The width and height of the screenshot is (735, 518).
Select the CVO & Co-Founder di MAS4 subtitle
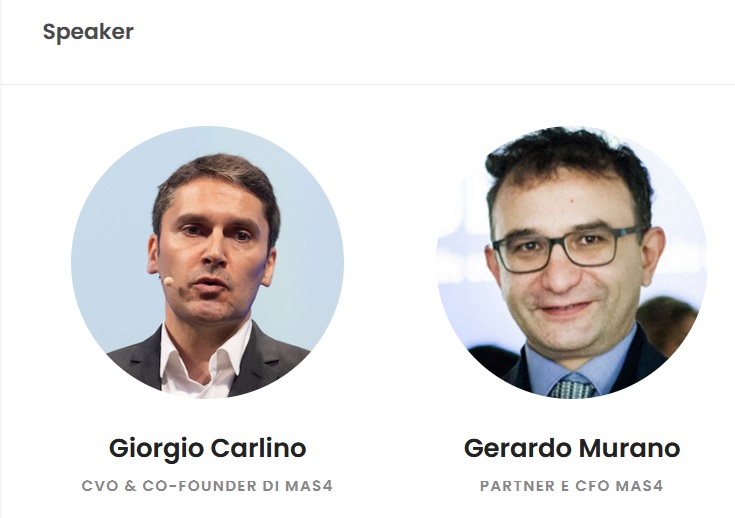[207, 486]
